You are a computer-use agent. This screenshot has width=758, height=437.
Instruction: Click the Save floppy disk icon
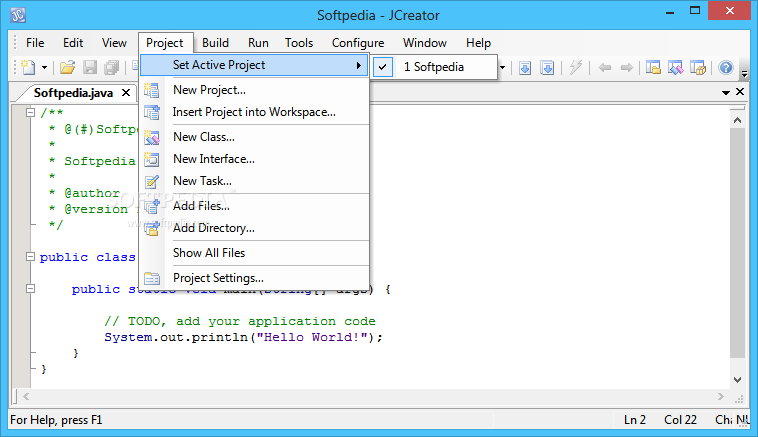coord(90,67)
